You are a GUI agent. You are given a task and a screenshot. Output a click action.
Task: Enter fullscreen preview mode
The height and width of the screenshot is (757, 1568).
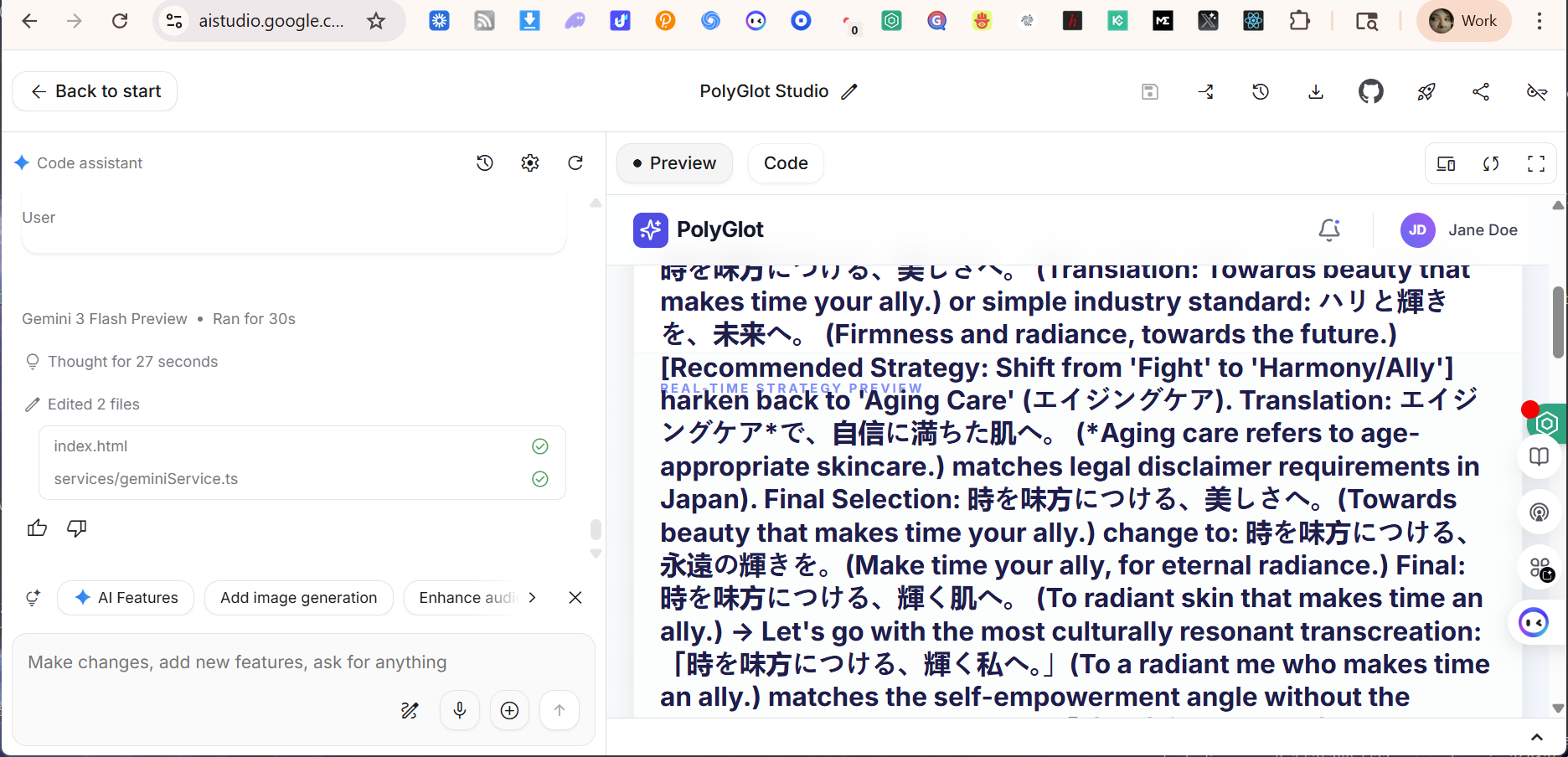click(x=1536, y=163)
